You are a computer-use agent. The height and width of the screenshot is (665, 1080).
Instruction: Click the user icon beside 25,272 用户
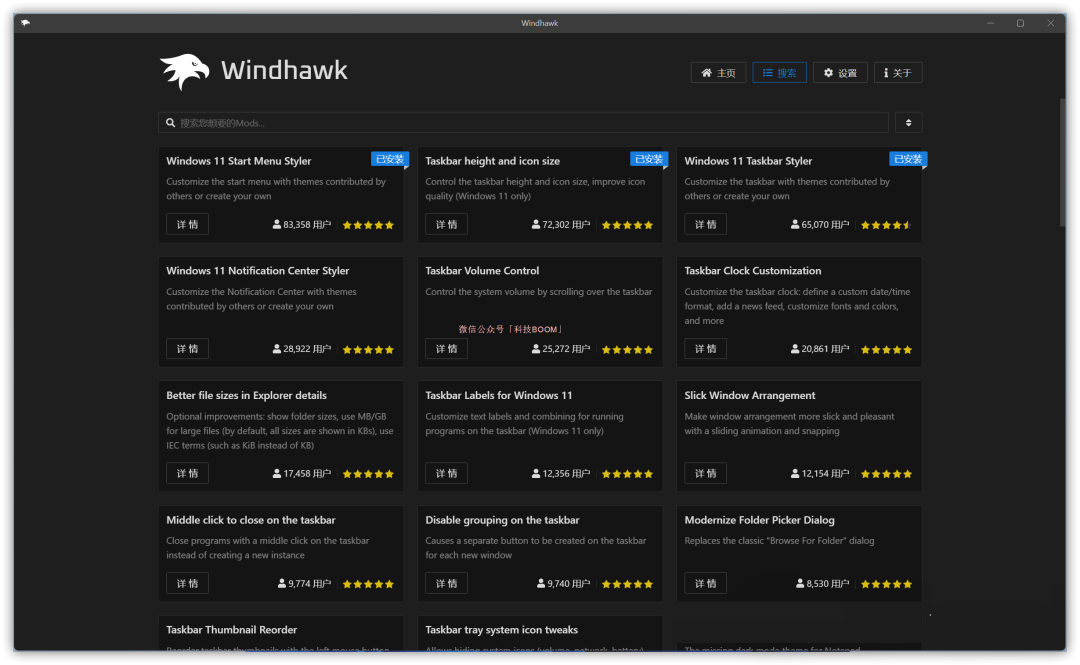pos(535,349)
